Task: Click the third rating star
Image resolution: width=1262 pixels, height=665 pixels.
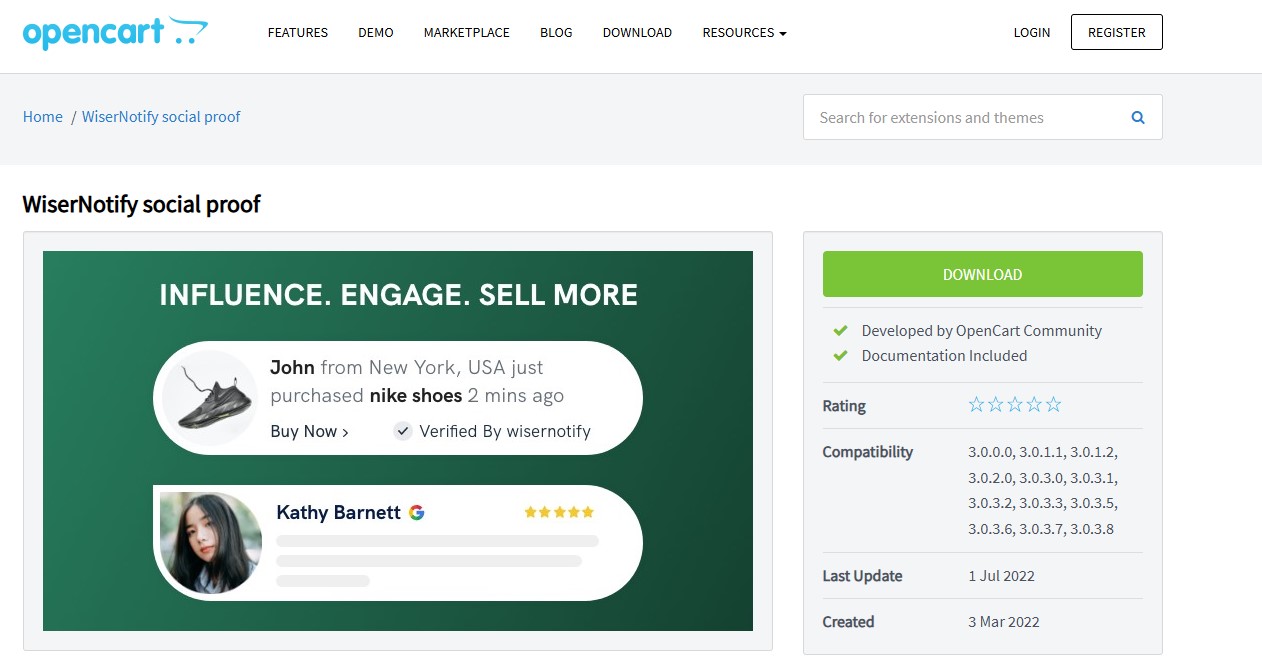Action: point(1015,405)
